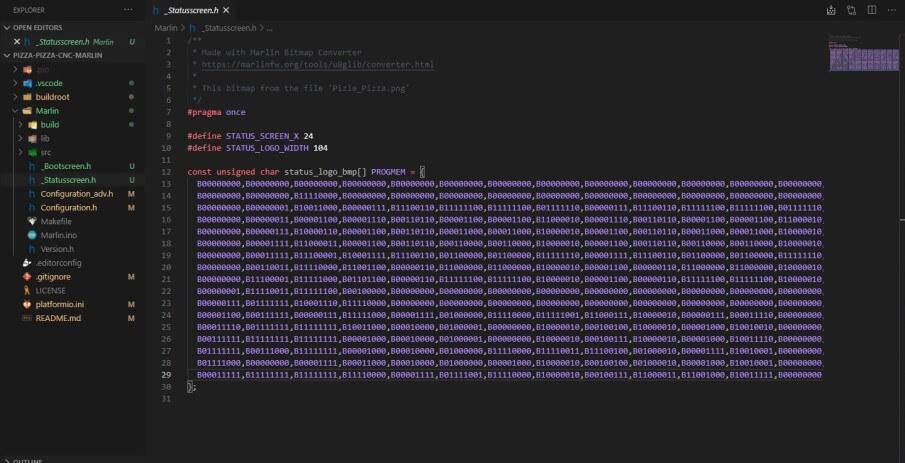This screenshot has height=463, width=905.
Task: Open Configuration_adv.h from the explorer
Action: [76, 193]
